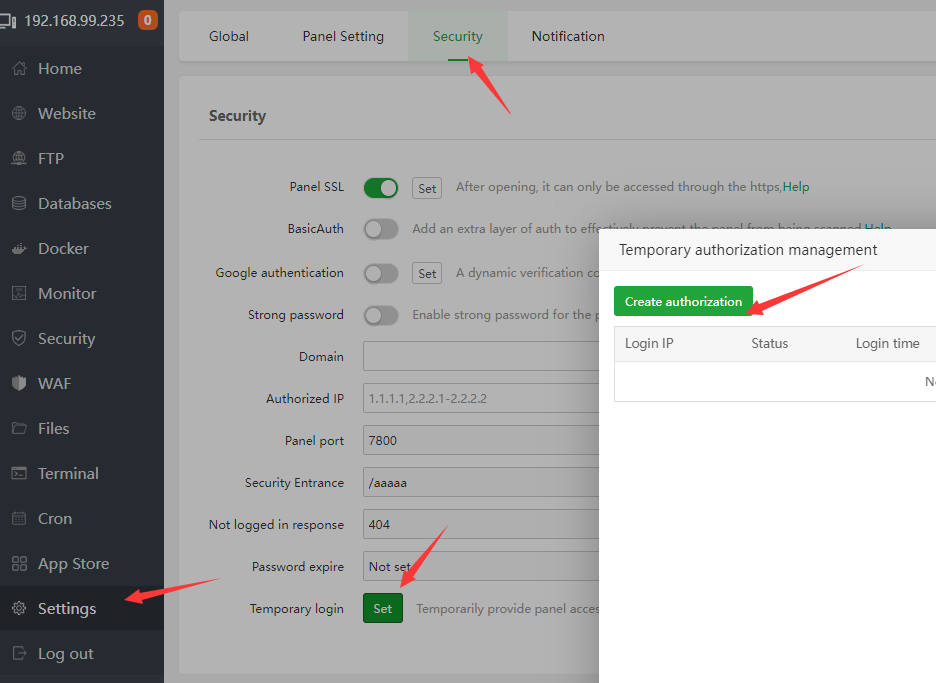Click the Cron calendar icon
The height and width of the screenshot is (683, 936).
19,519
